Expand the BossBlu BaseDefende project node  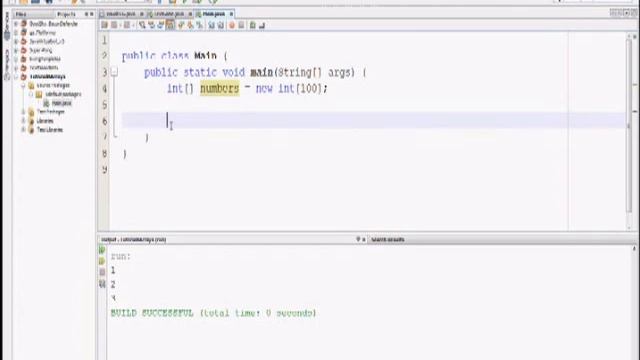pos(16,24)
